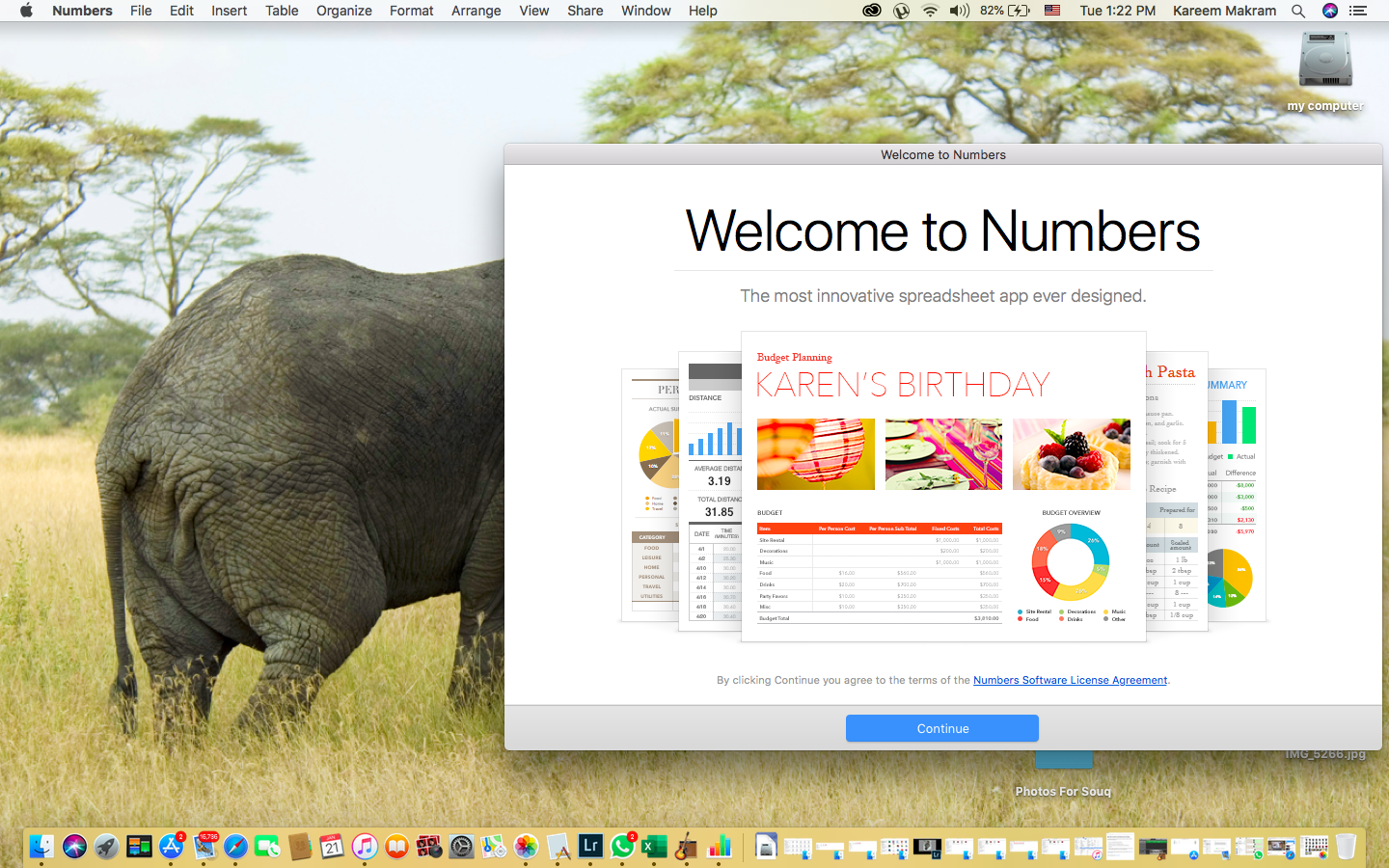Open Finder from the dock

click(41, 846)
